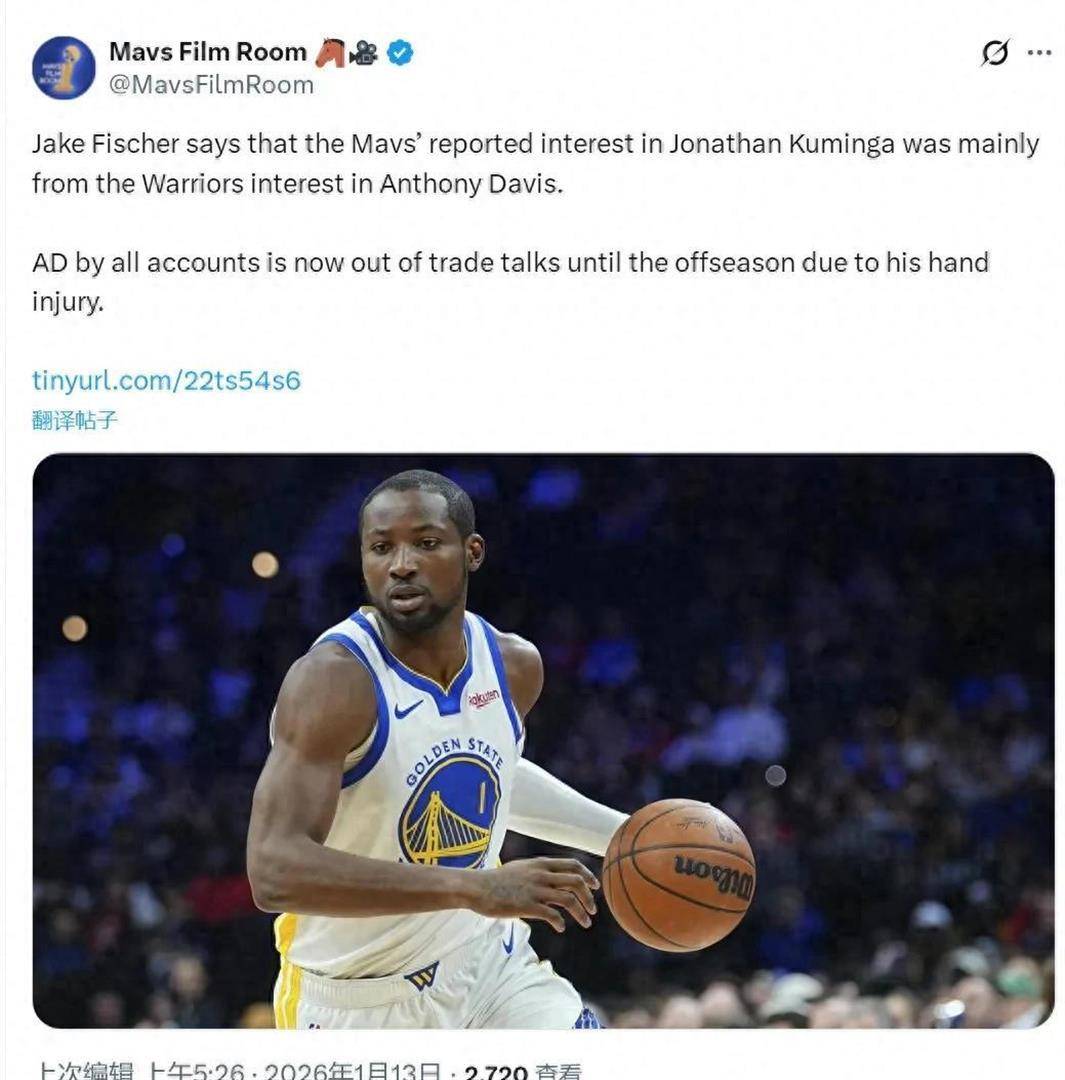Click the paragraph about AD's hand injury
This screenshot has width=1065, height=1080.
pos(510,281)
